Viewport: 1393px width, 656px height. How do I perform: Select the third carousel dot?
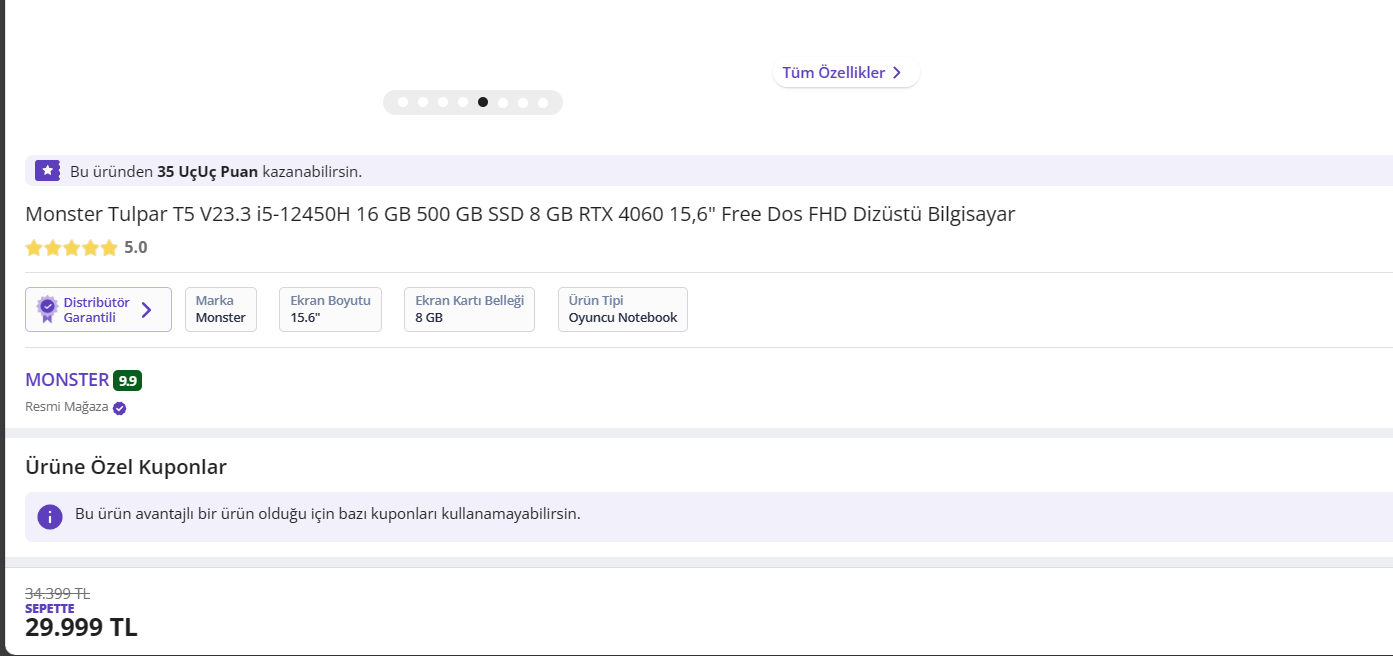point(443,102)
